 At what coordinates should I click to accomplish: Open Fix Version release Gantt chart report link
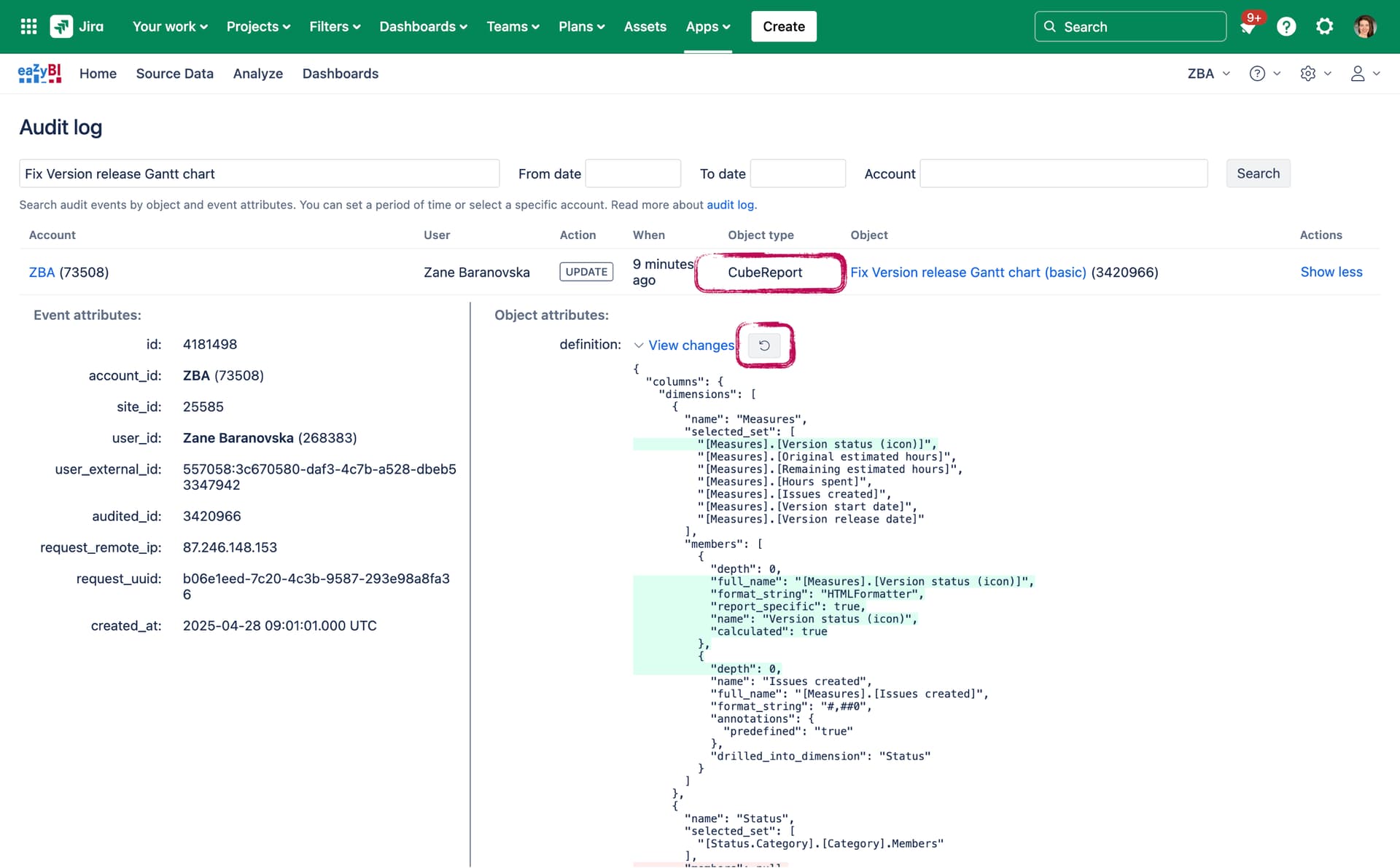[968, 272]
